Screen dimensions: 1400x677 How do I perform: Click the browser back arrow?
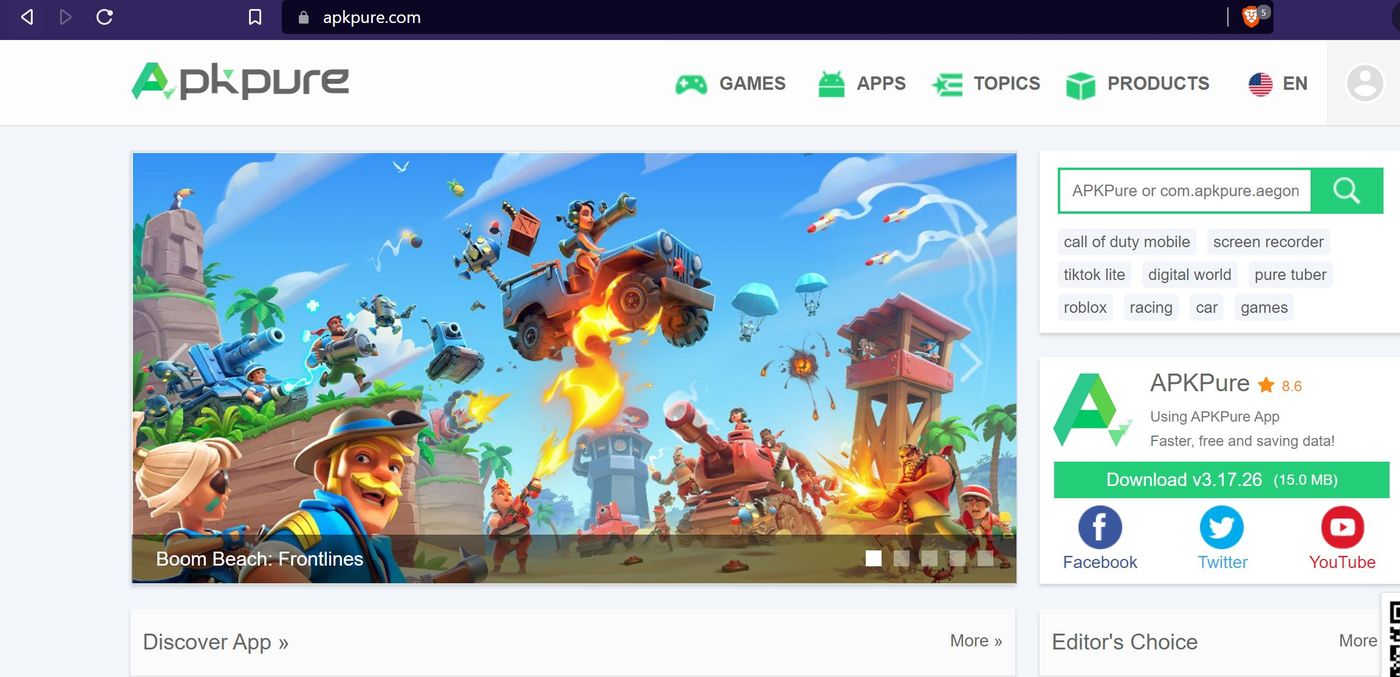click(x=27, y=17)
